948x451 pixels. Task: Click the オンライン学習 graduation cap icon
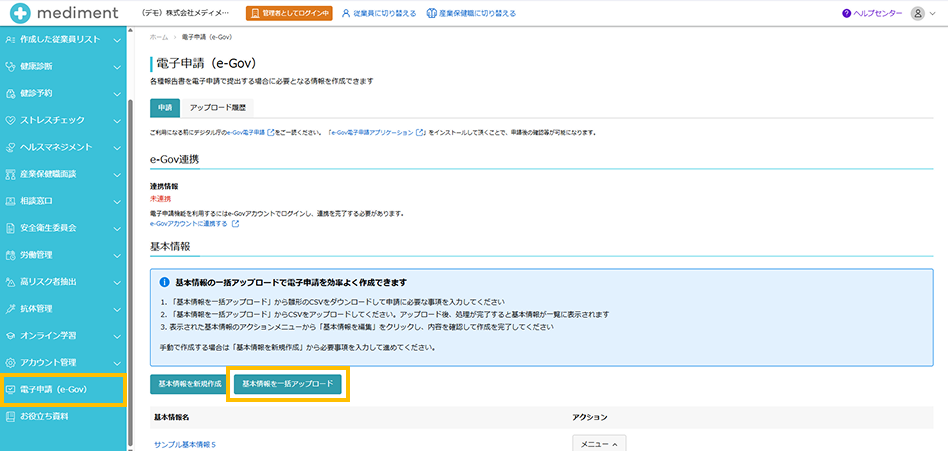pos(10,335)
